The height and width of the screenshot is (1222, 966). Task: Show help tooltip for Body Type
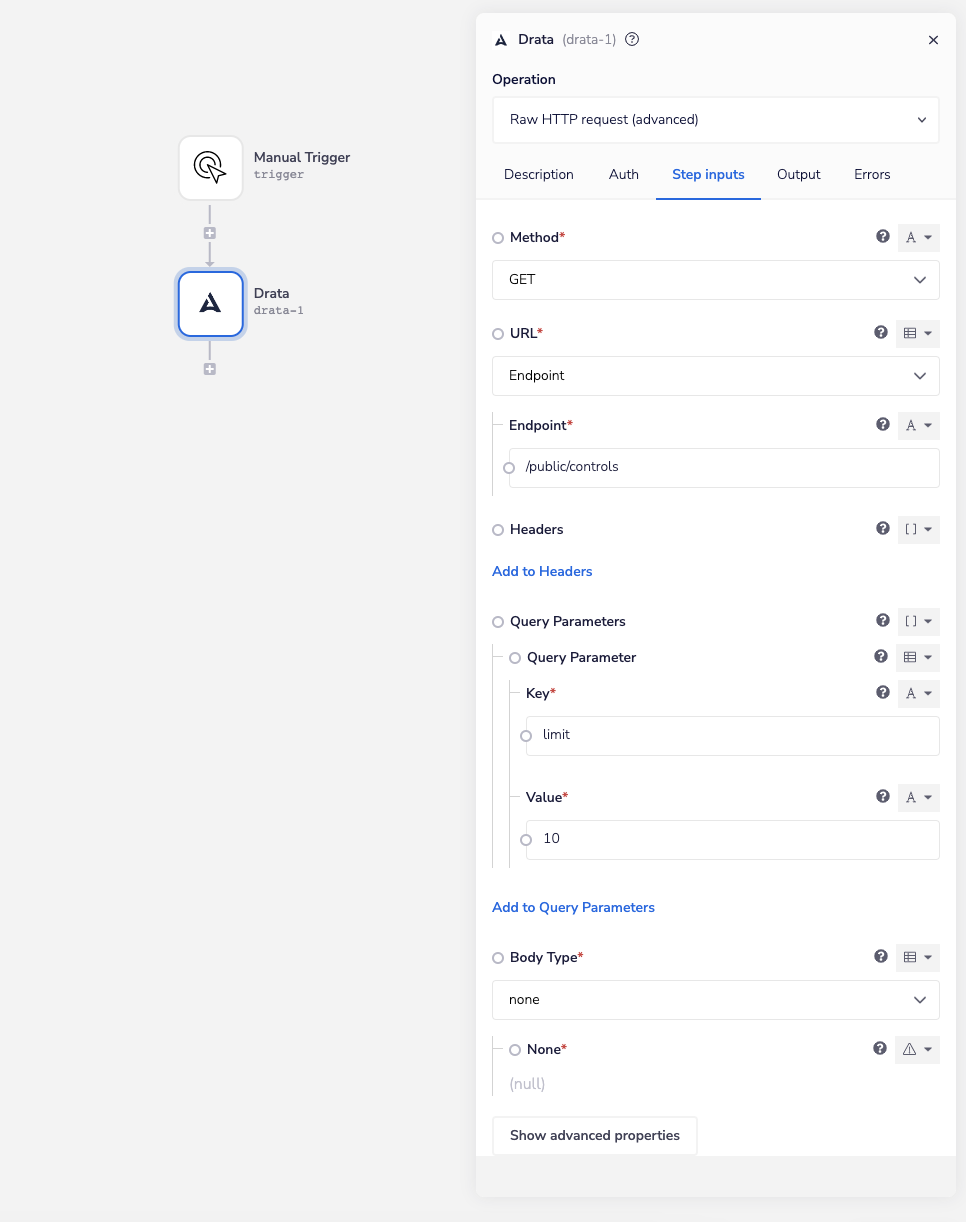[880, 957]
